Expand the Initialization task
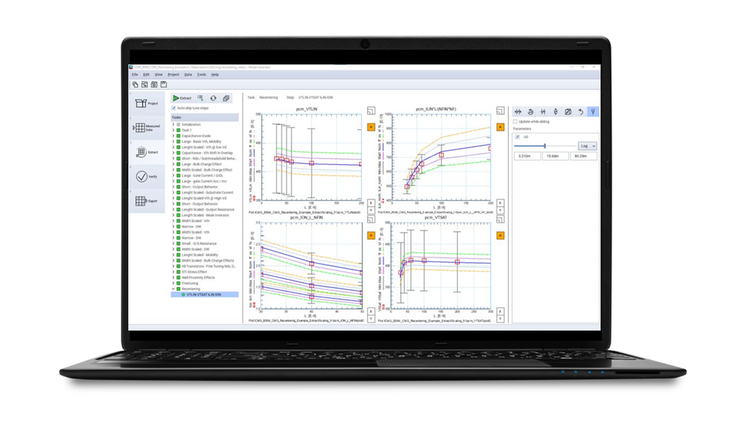The height and width of the screenshot is (422, 750). coord(174,124)
